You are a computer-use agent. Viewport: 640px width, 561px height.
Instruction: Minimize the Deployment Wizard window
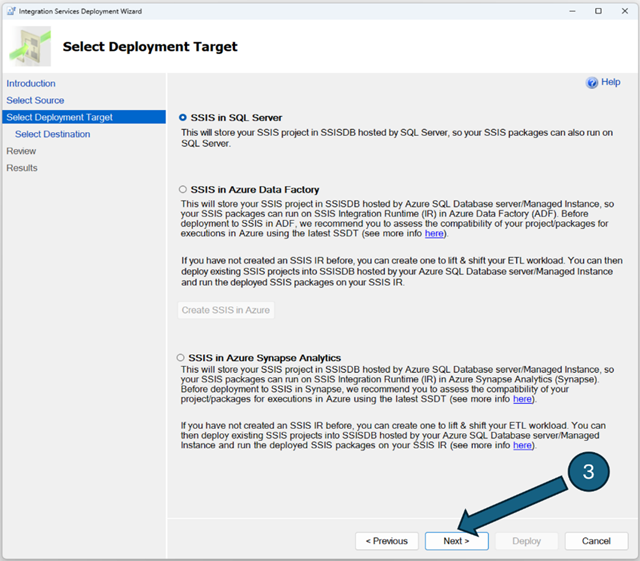572,11
